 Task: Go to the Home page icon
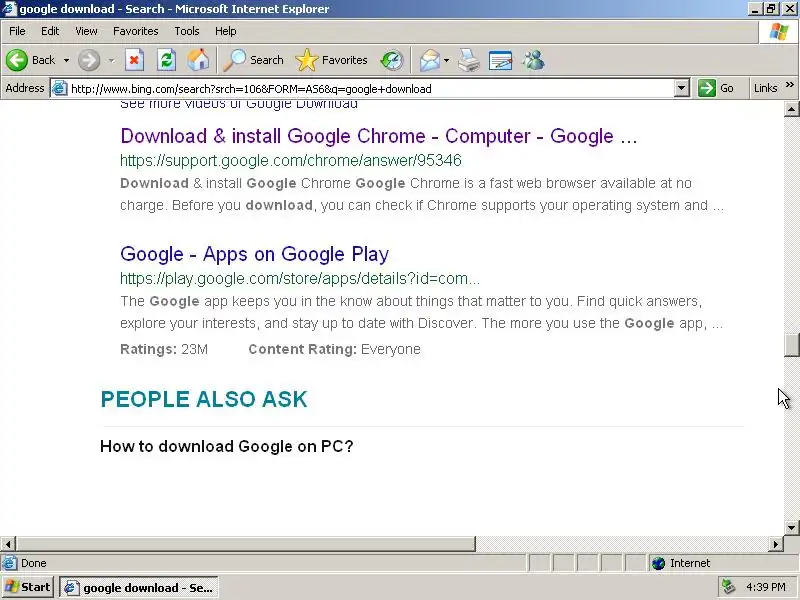(x=198, y=60)
